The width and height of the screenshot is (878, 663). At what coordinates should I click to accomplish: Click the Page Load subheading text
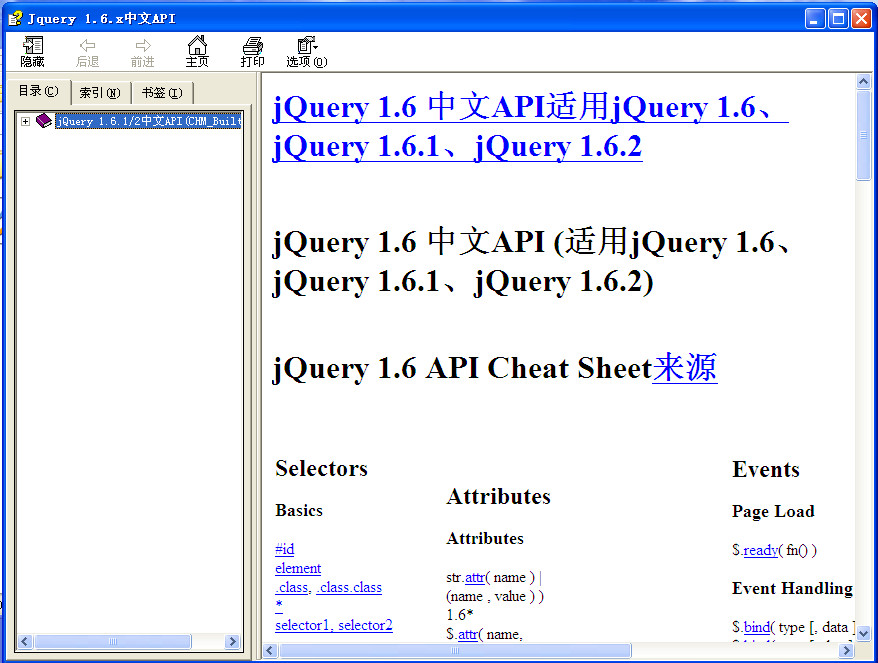coord(773,511)
